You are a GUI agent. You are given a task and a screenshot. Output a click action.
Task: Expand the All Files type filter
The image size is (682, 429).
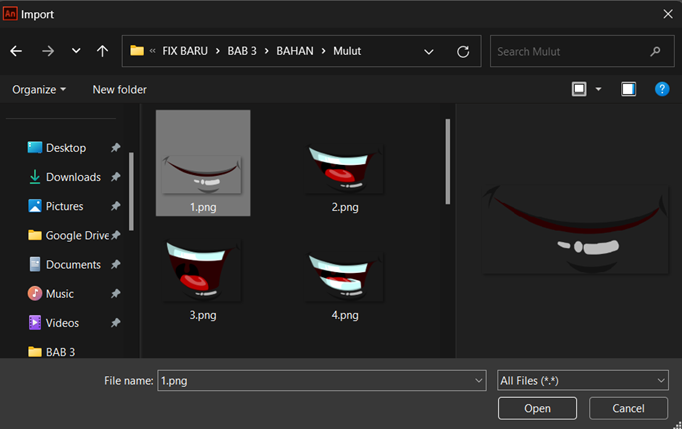[x=582, y=381]
